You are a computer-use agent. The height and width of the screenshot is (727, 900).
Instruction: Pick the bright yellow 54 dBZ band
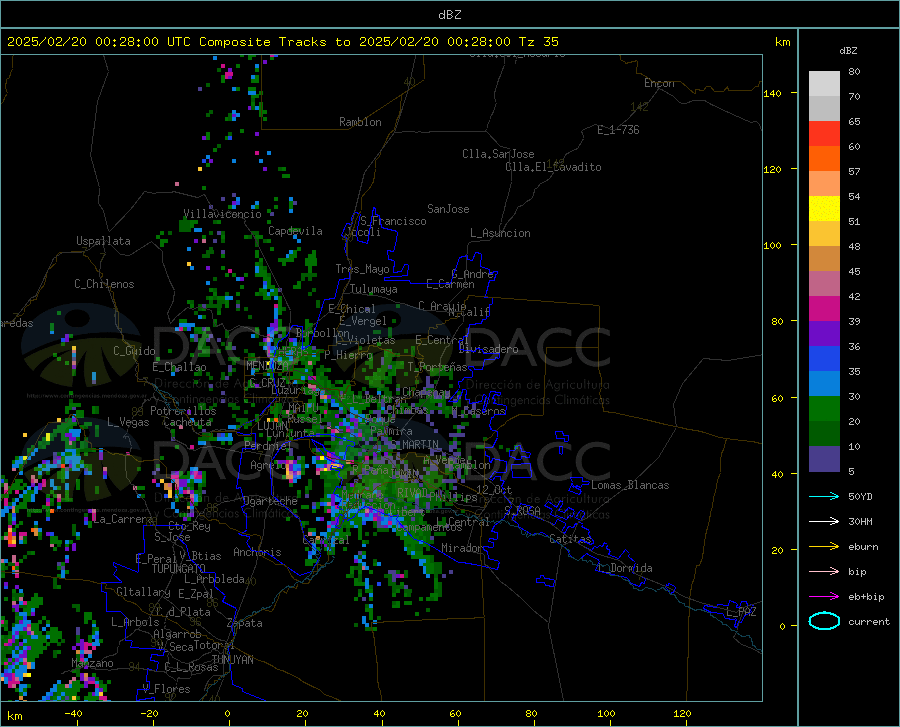(x=824, y=209)
